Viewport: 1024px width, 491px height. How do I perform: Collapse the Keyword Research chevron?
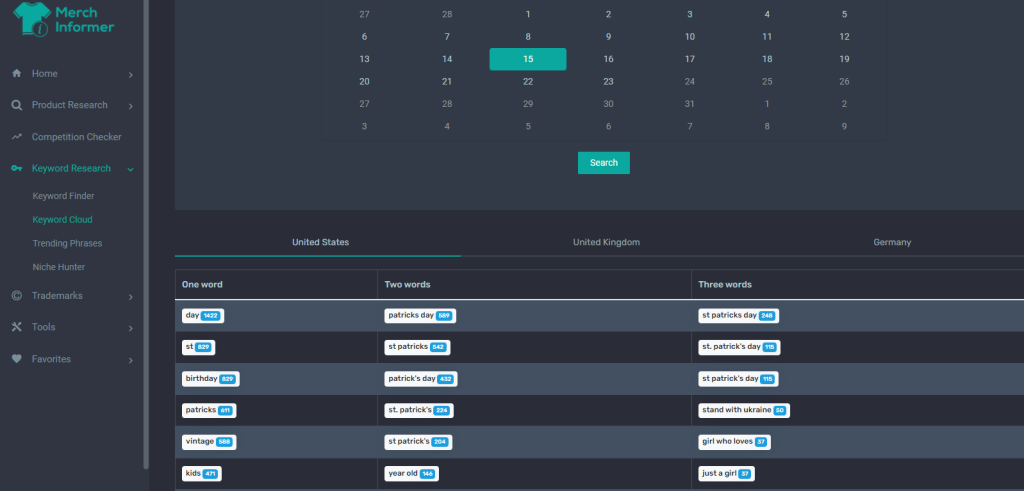click(x=131, y=170)
